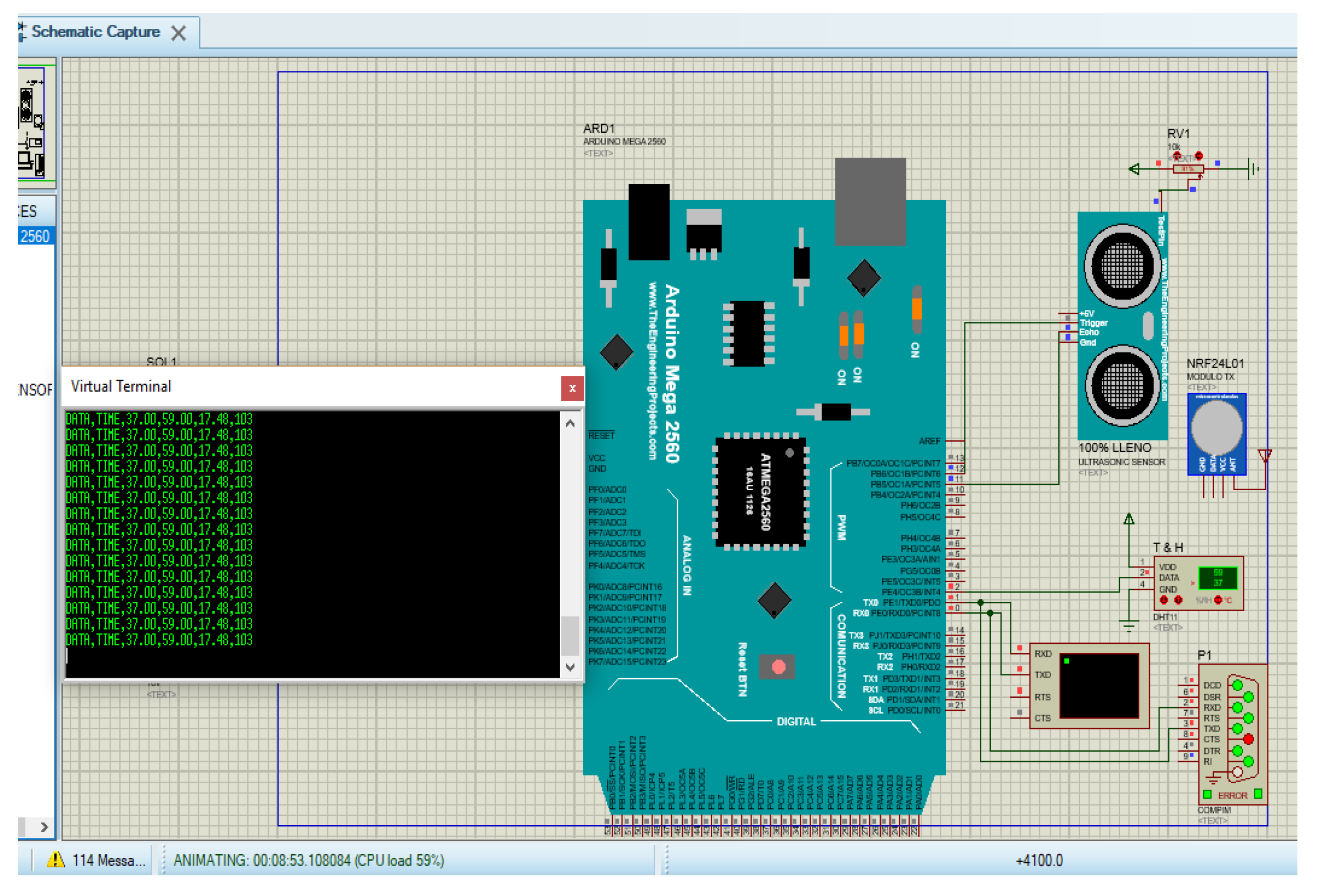Click the Virtual Terminal scrollbar thumb
This screenshot has width=1317, height=896.
point(570,635)
